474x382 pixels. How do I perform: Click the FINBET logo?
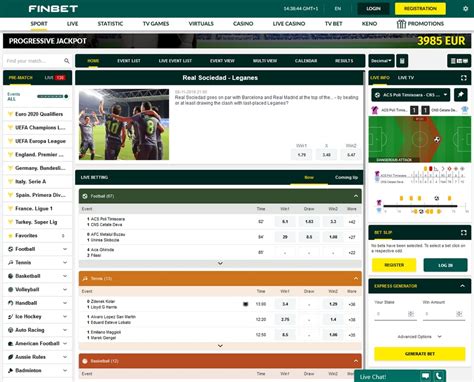coord(53,9)
